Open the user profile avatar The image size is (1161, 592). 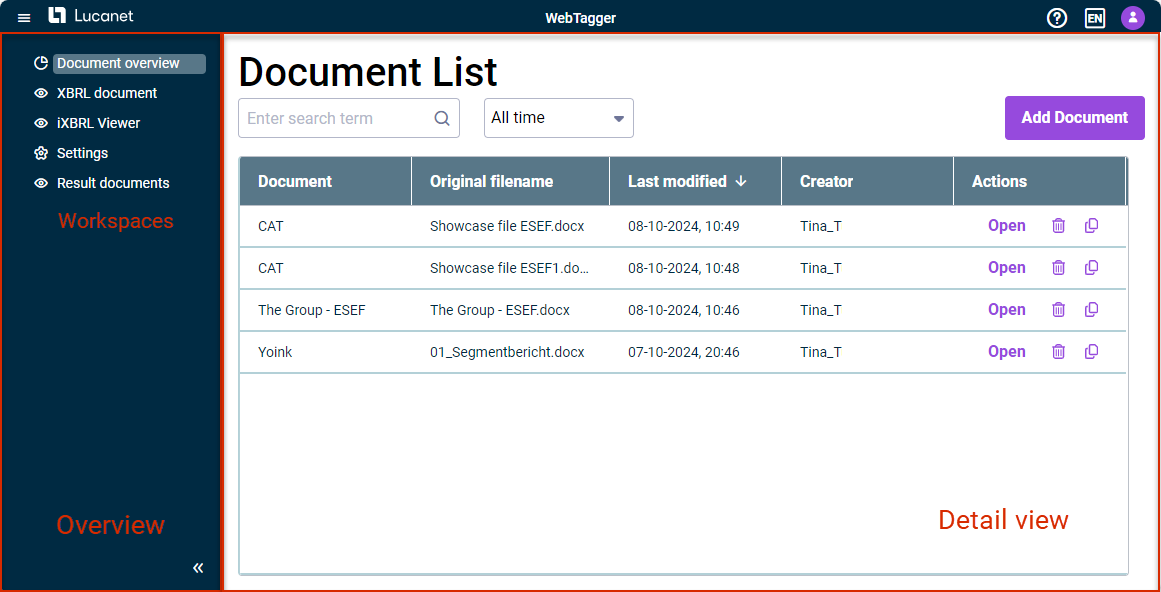1133,18
